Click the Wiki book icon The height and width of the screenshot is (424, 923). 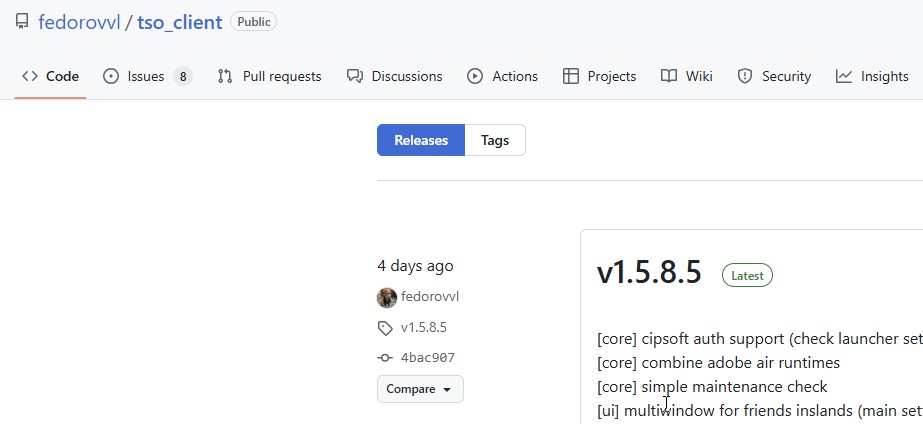[x=669, y=76]
